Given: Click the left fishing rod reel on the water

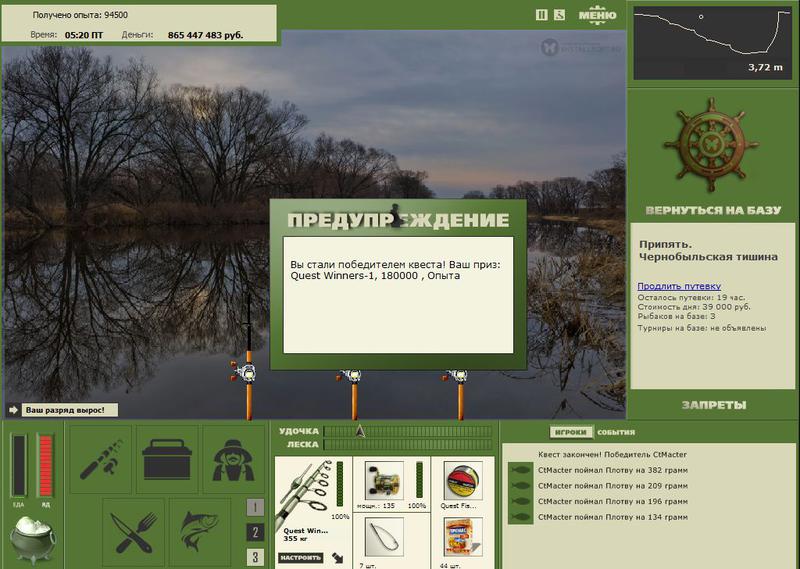Looking at the screenshot, I should pyautogui.click(x=243, y=372).
